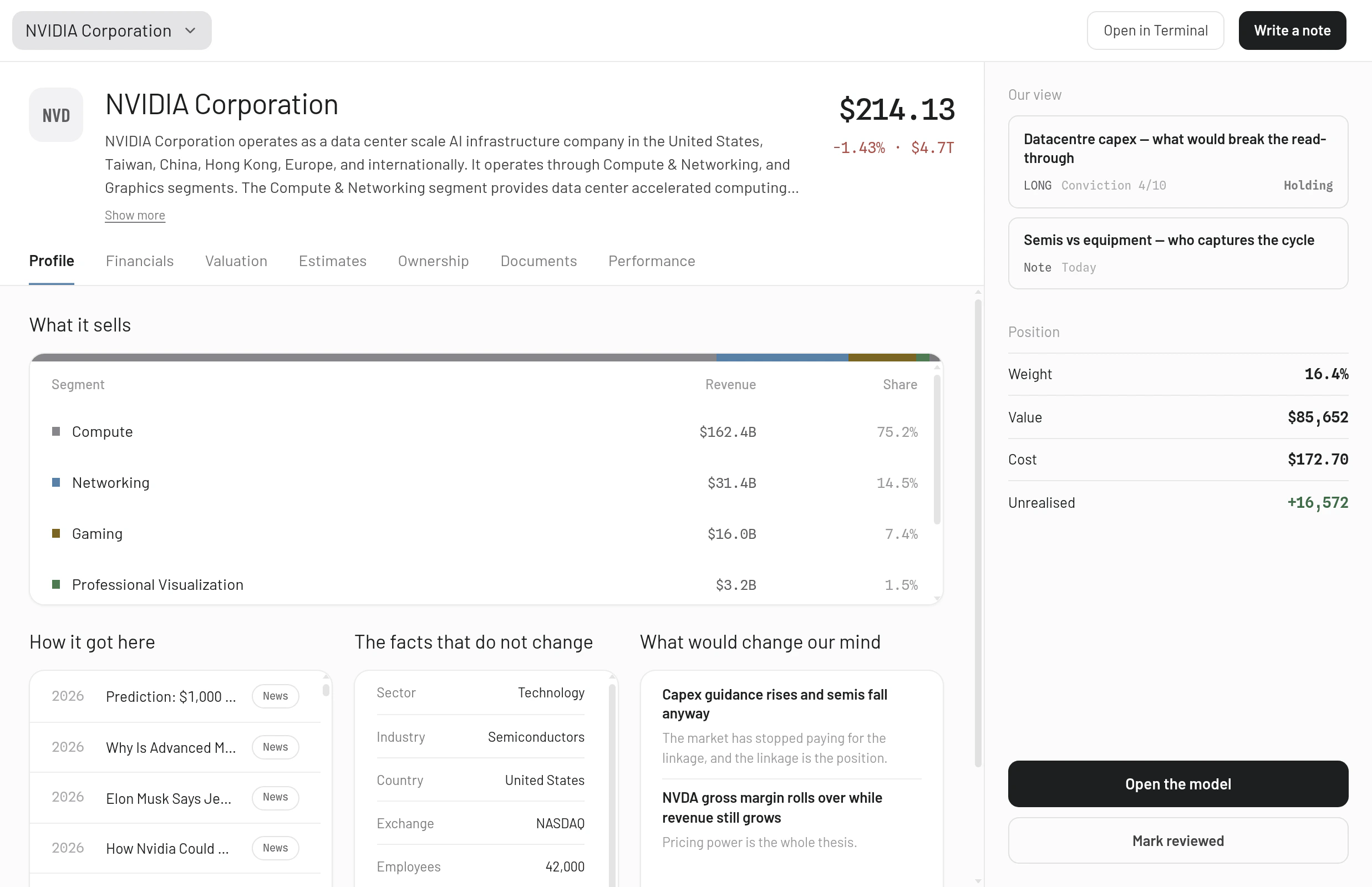The image size is (1372, 887).
Task: Click the Compute segment color square
Action: tap(56, 432)
